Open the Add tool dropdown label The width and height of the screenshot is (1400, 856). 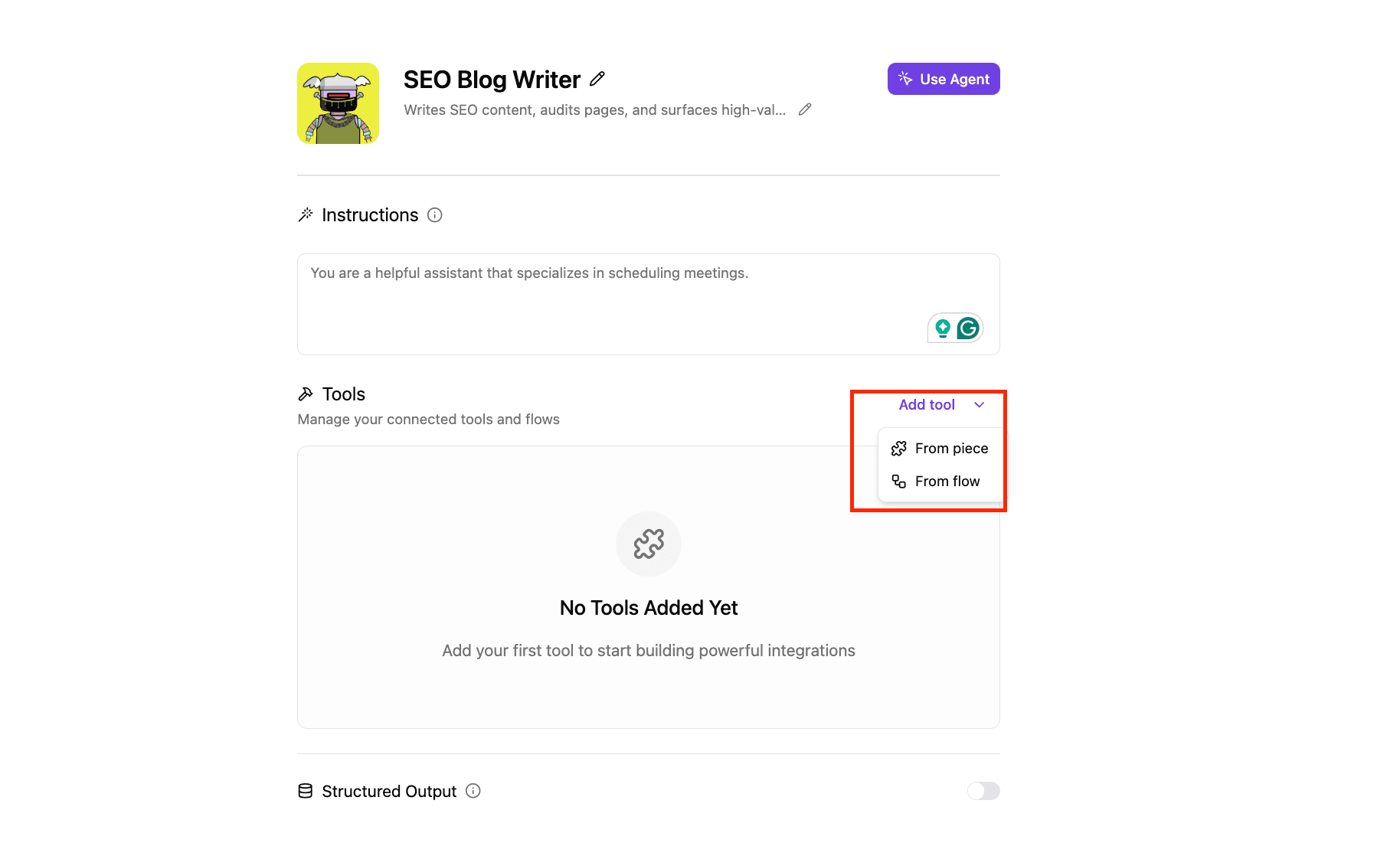coord(927,405)
